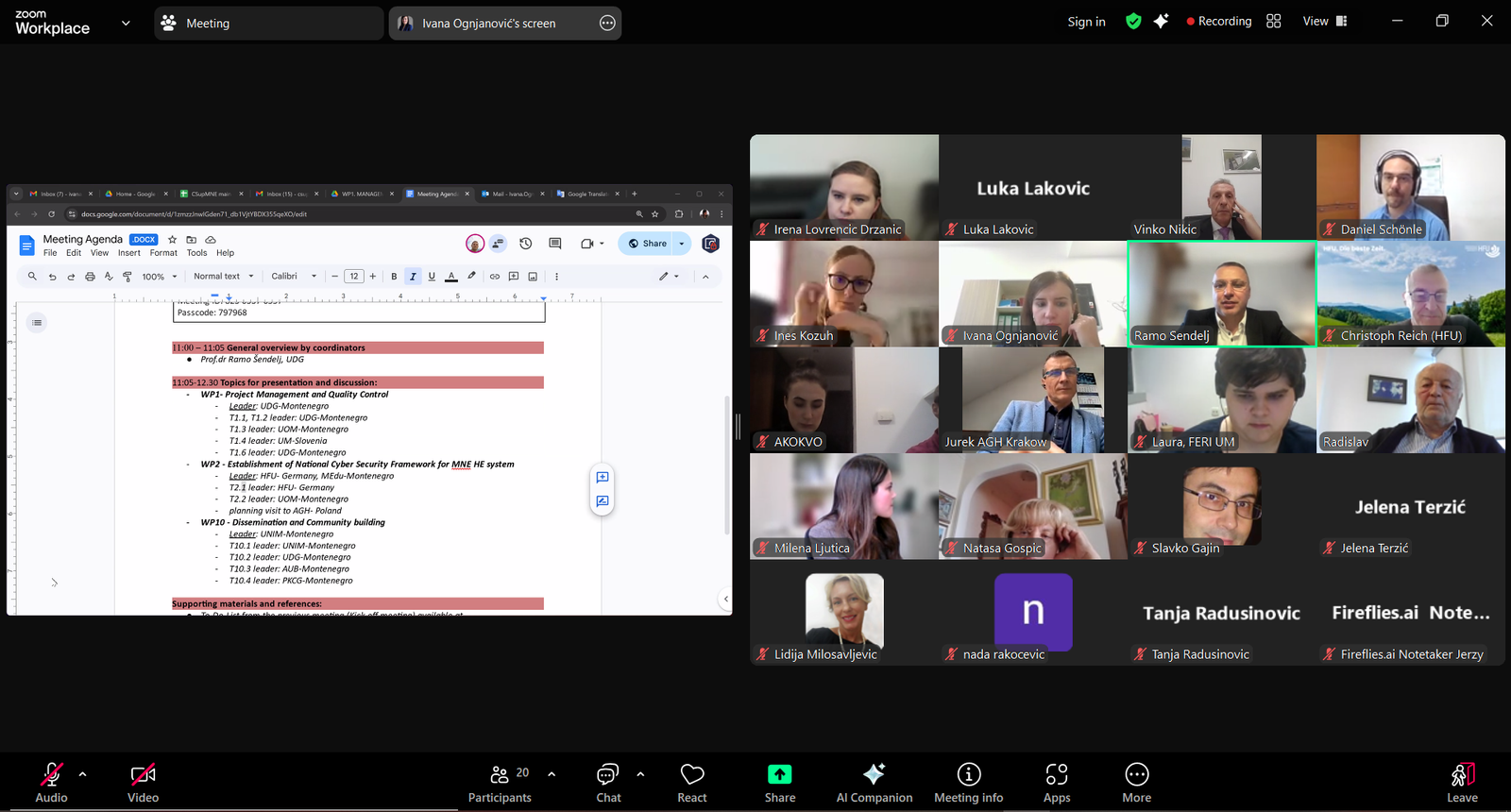
Task: Leave the meeting
Action: click(1462, 783)
